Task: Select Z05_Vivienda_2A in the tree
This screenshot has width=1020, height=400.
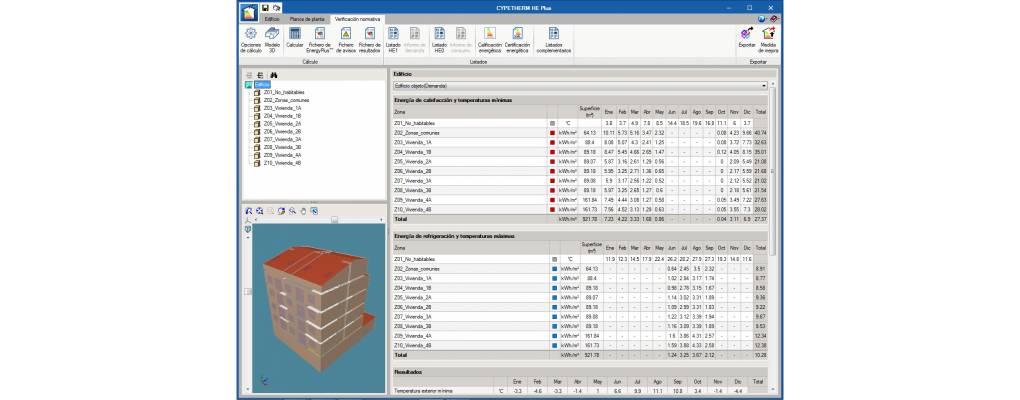Action: [x=282, y=124]
